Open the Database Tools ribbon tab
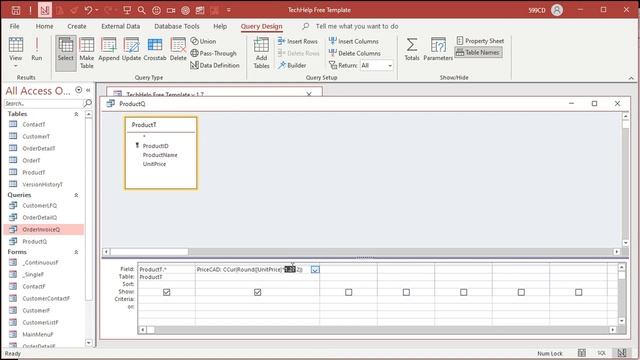Screen dimensions: 640x360 (x=177, y=26)
